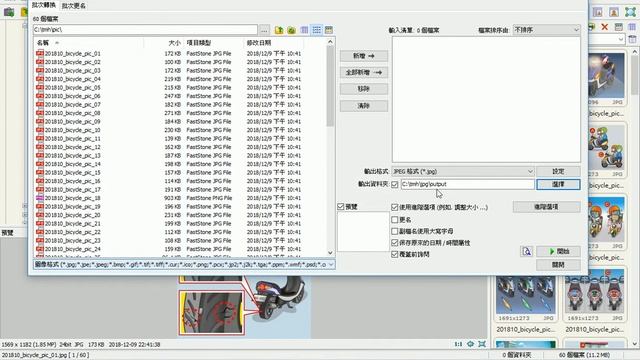Viewport: 640px width, 360px height.
Task: Click the 1:1 actual size indicator
Action: pyautogui.click(x=458, y=344)
